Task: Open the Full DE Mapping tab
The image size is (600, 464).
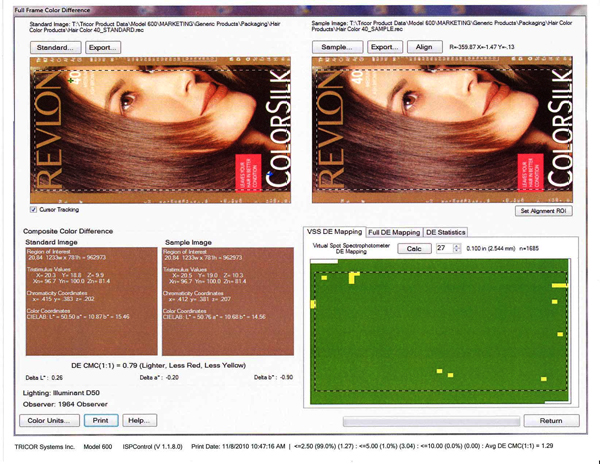Action: click(x=394, y=232)
